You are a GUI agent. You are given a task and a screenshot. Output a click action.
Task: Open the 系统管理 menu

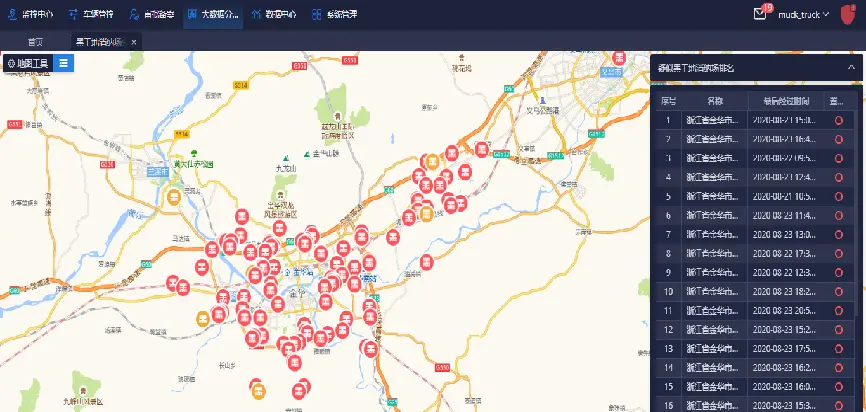click(334, 14)
